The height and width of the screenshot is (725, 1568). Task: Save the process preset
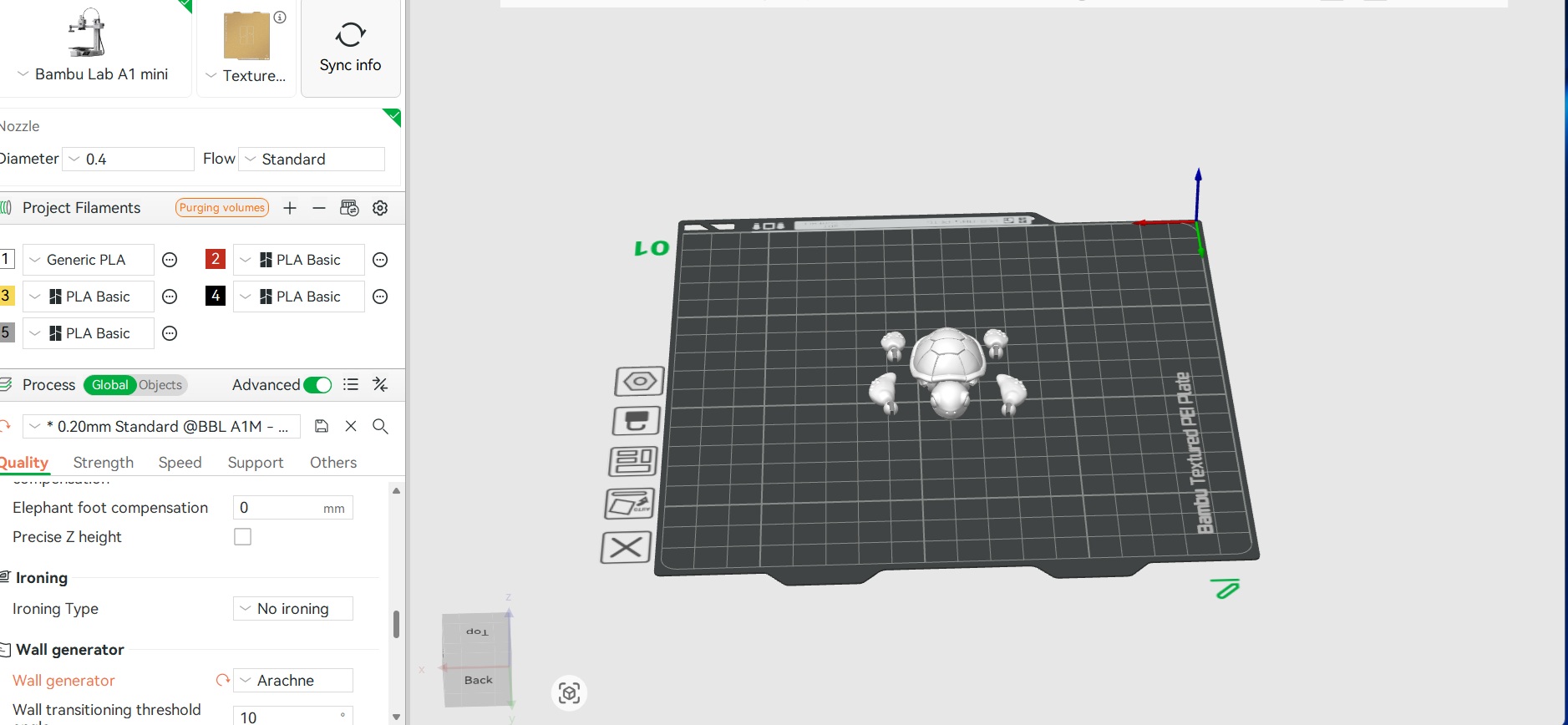(x=322, y=426)
